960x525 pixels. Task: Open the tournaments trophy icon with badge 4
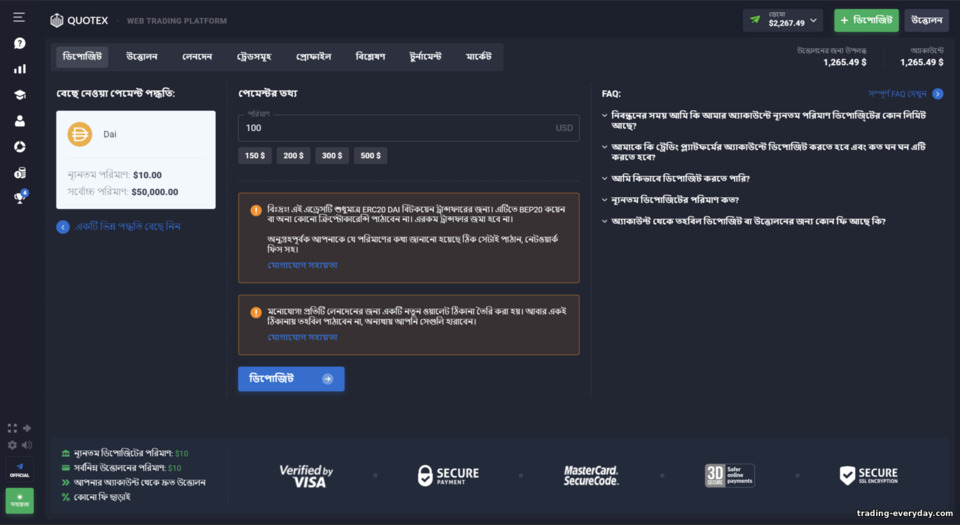21,196
